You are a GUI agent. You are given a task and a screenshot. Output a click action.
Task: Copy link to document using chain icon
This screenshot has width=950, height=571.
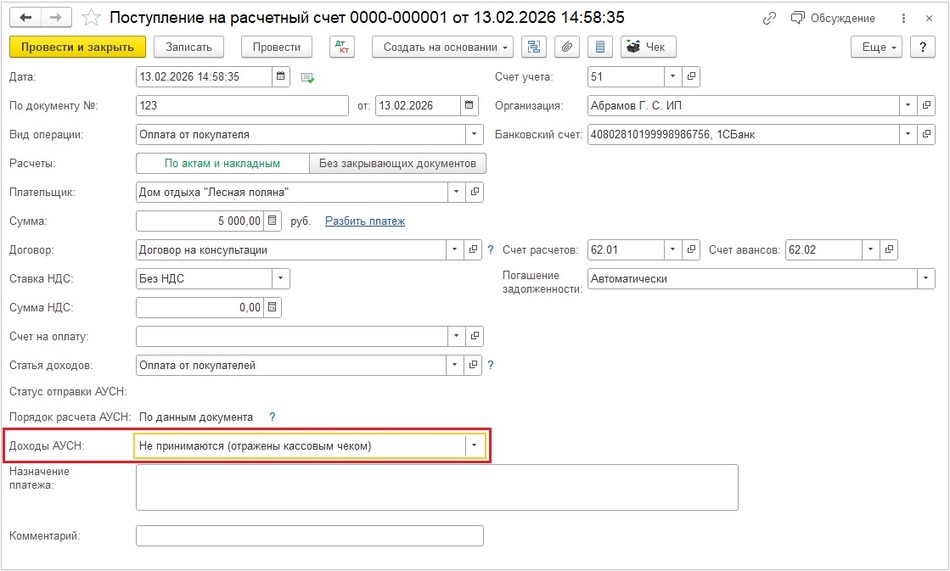click(x=769, y=18)
